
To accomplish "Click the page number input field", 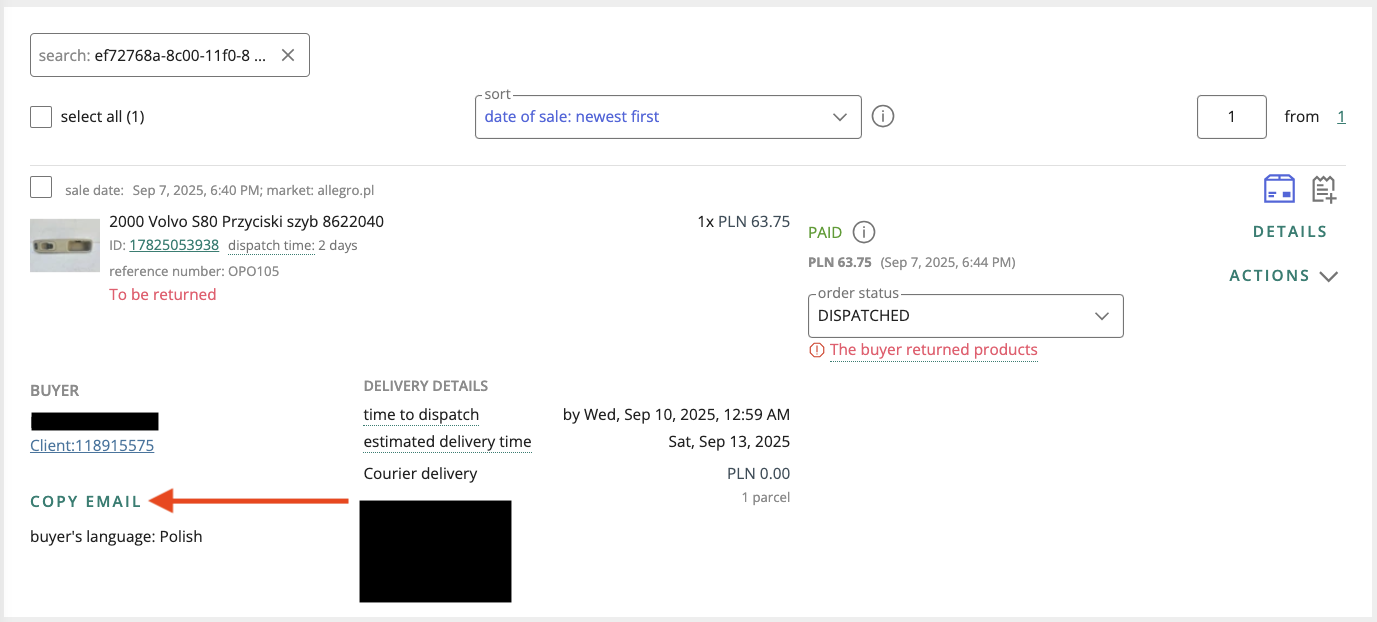I will pos(1231,117).
